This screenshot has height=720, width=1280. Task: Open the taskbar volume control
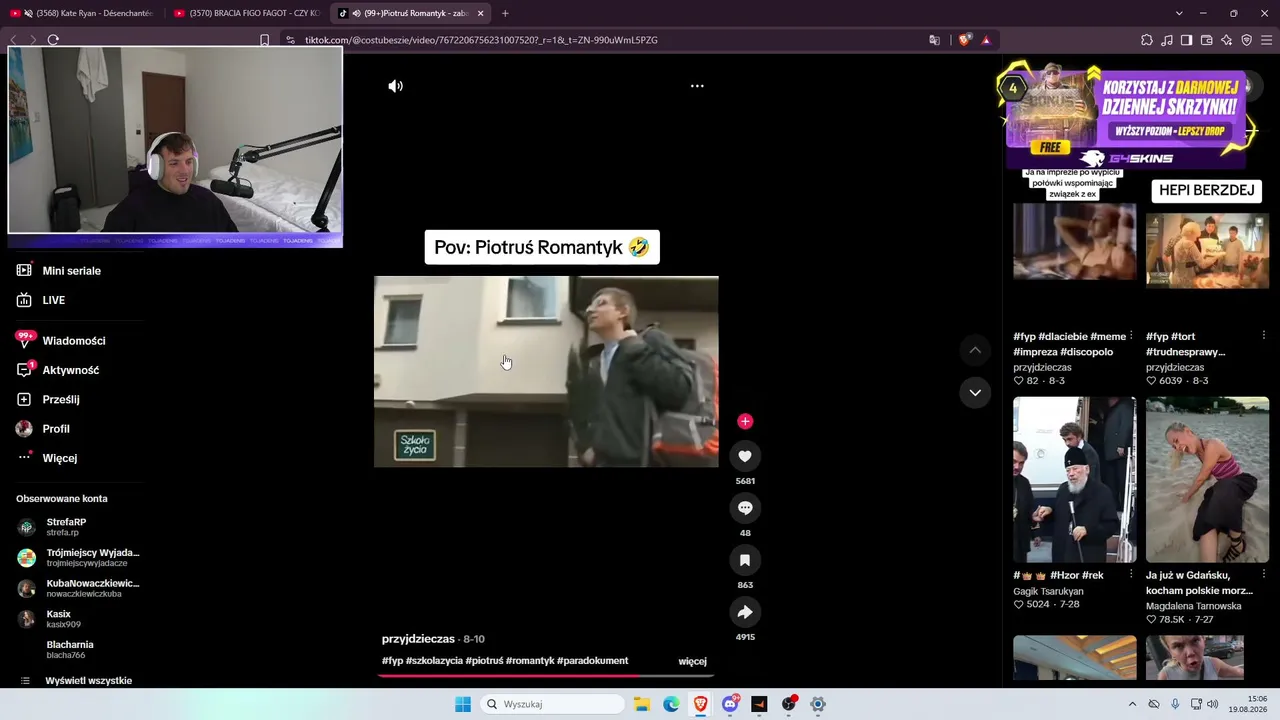[1213, 704]
